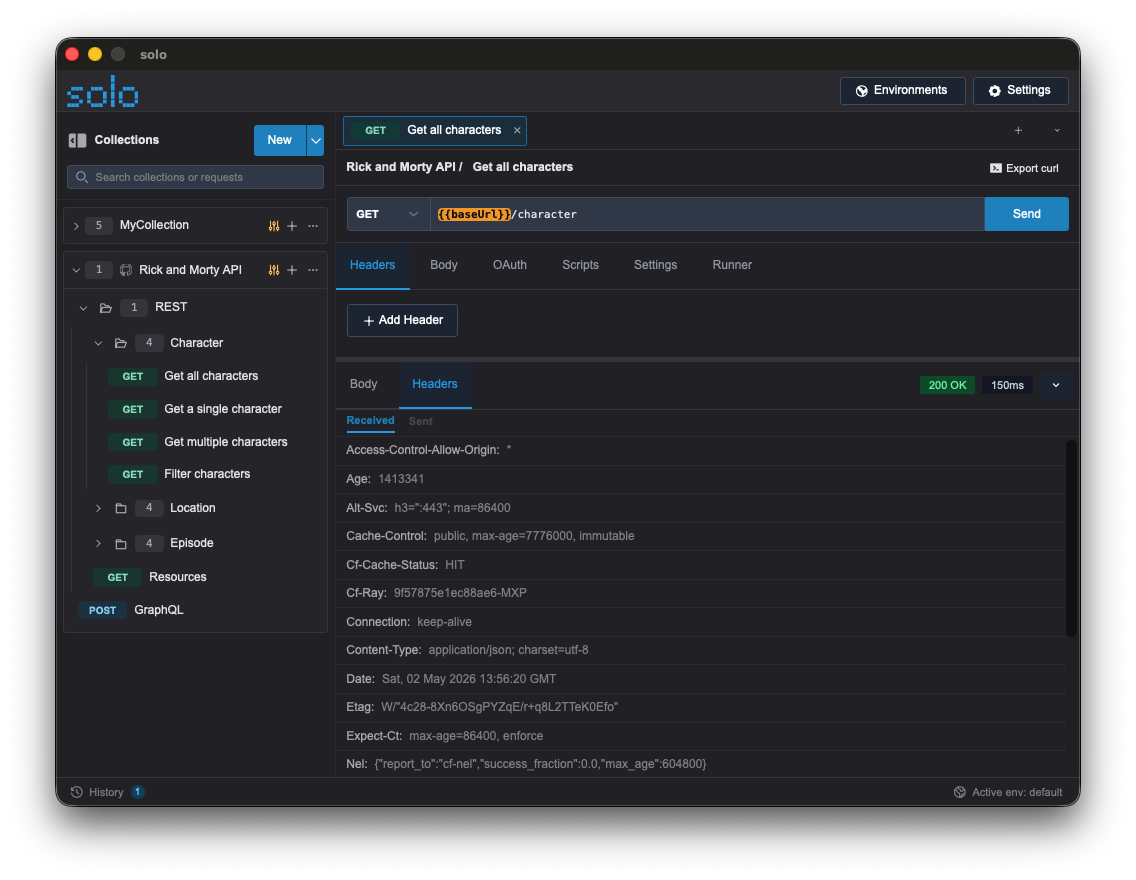Screen dimensions: 1136x880
Task: Click the Episode folder icon
Action: point(121,543)
